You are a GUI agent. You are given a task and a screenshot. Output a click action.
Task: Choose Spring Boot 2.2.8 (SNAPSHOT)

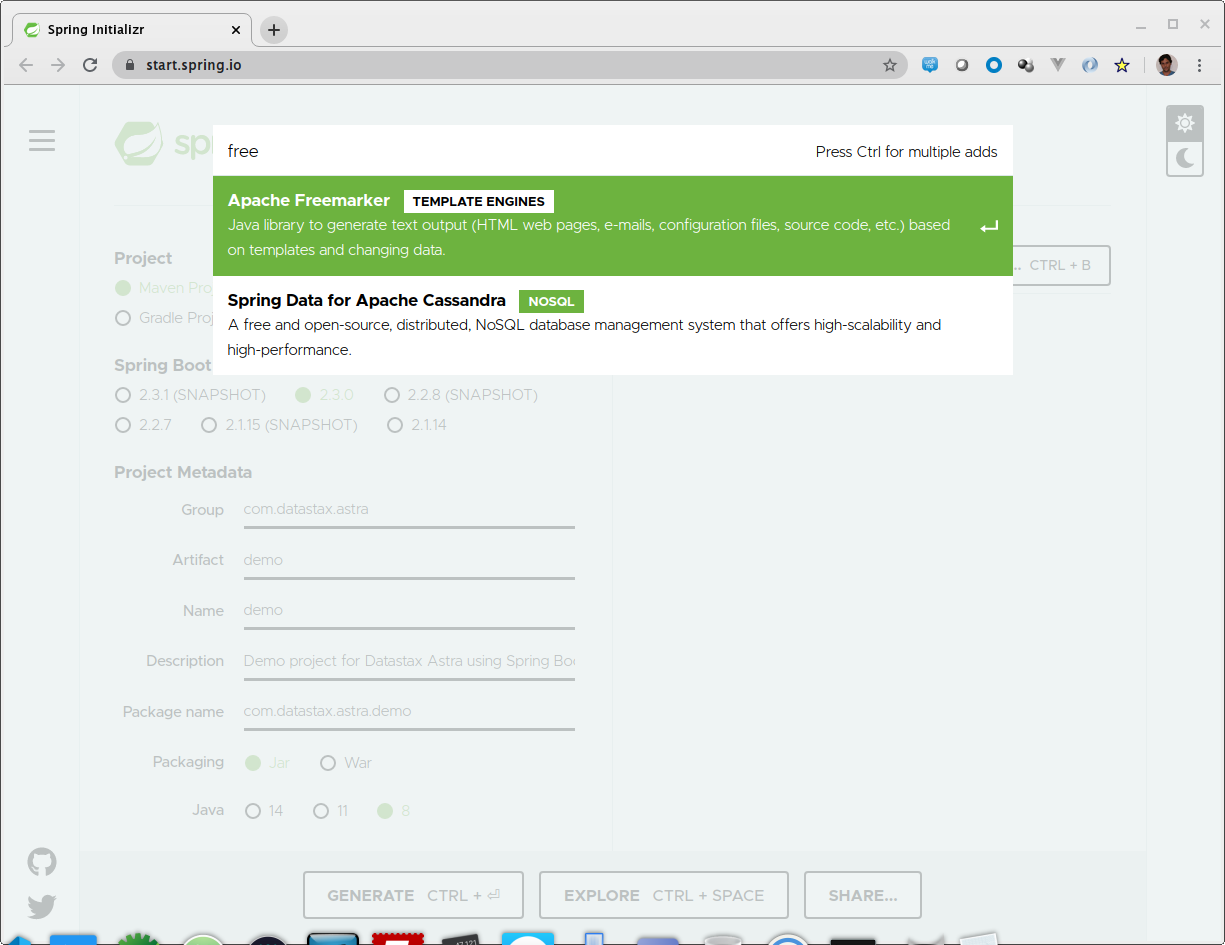coord(392,395)
